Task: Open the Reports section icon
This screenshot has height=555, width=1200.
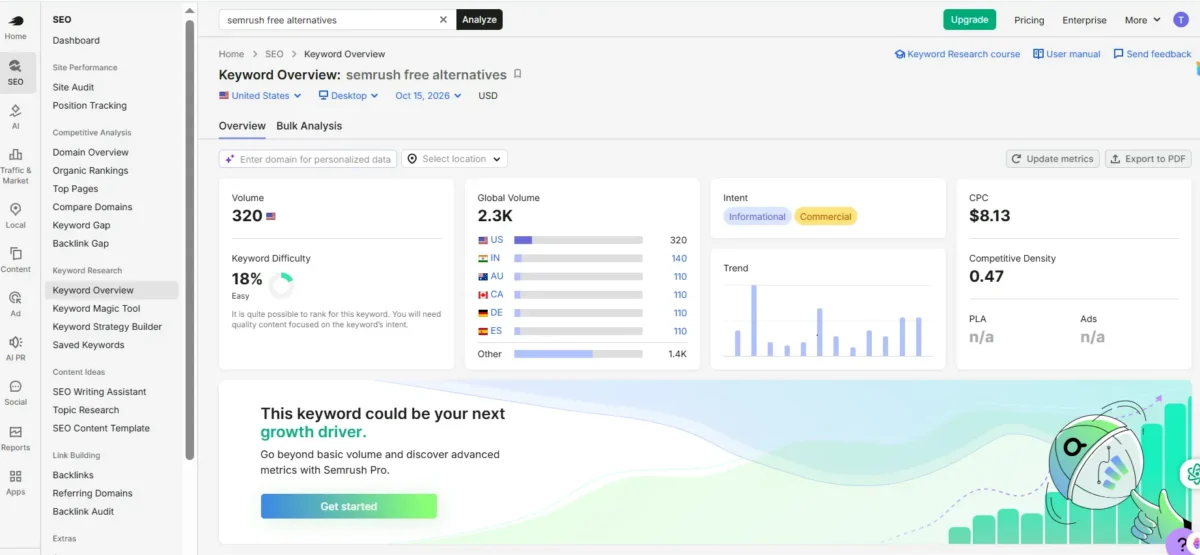Action: click(x=15, y=437)
